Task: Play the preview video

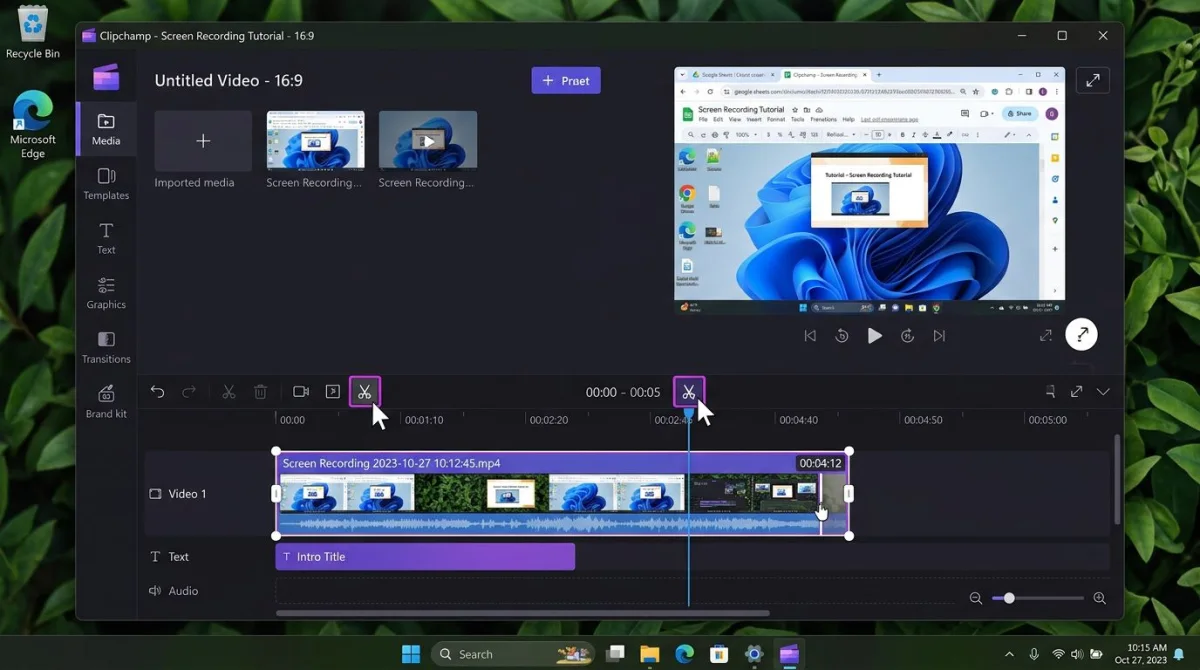Action: (874, 336)
